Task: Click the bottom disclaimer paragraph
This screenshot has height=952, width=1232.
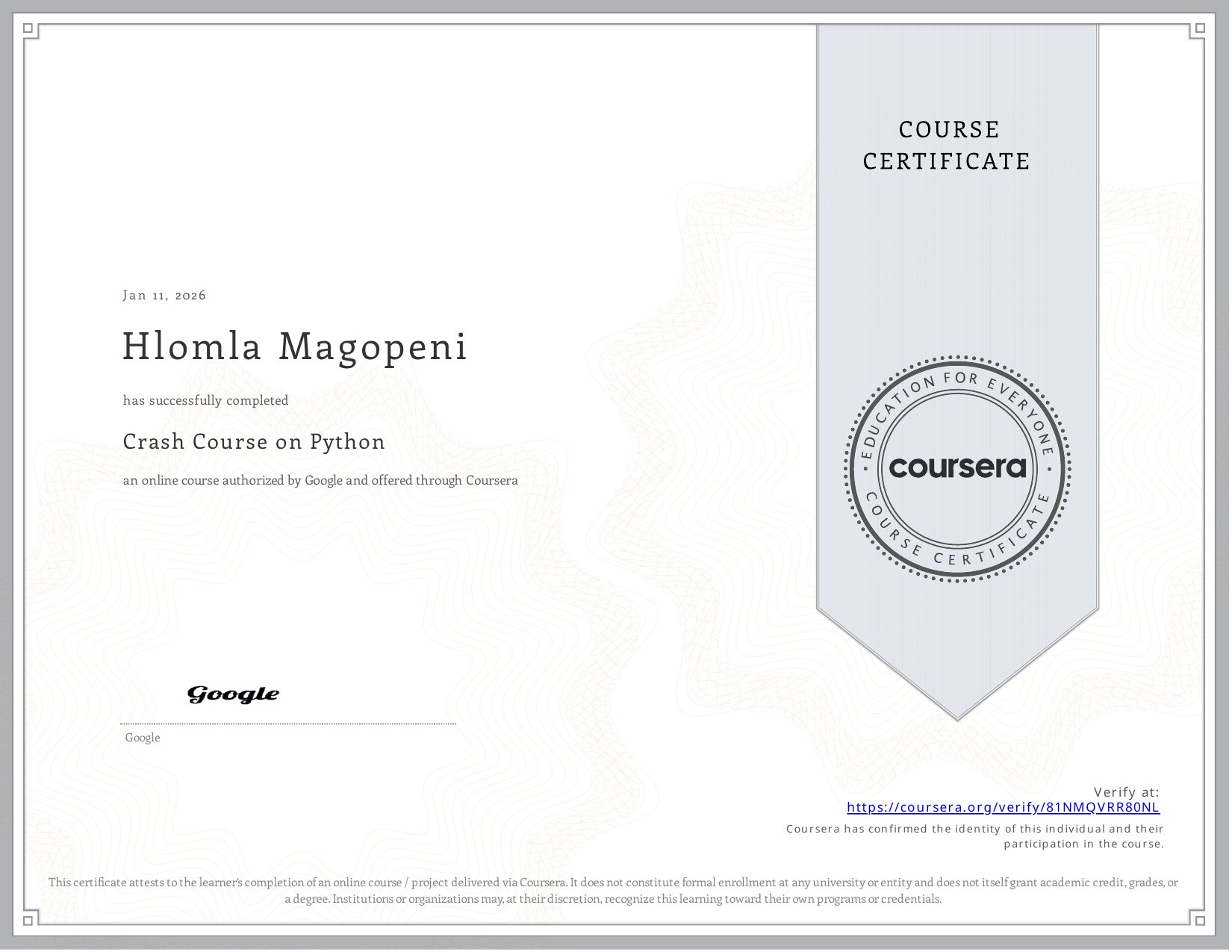Action: pyautogui.click(x=613, y=891)
